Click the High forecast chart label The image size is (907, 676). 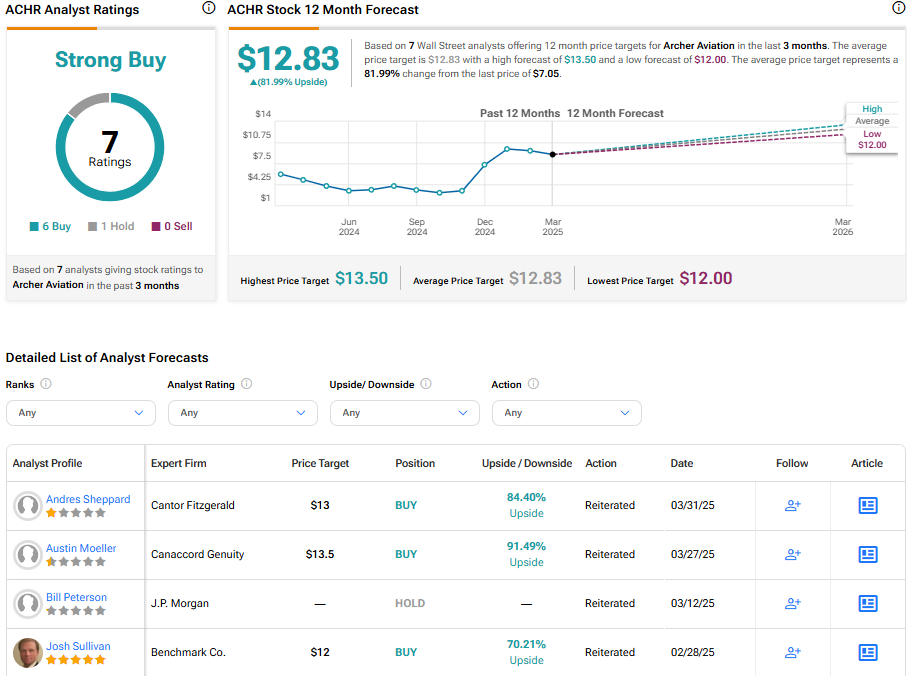872,109
